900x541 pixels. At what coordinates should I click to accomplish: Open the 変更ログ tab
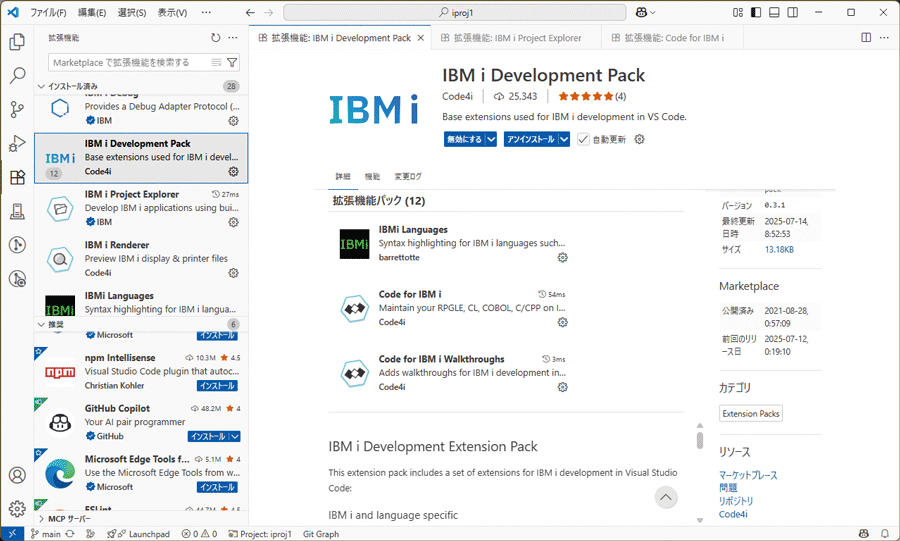[x=408, y=176]
